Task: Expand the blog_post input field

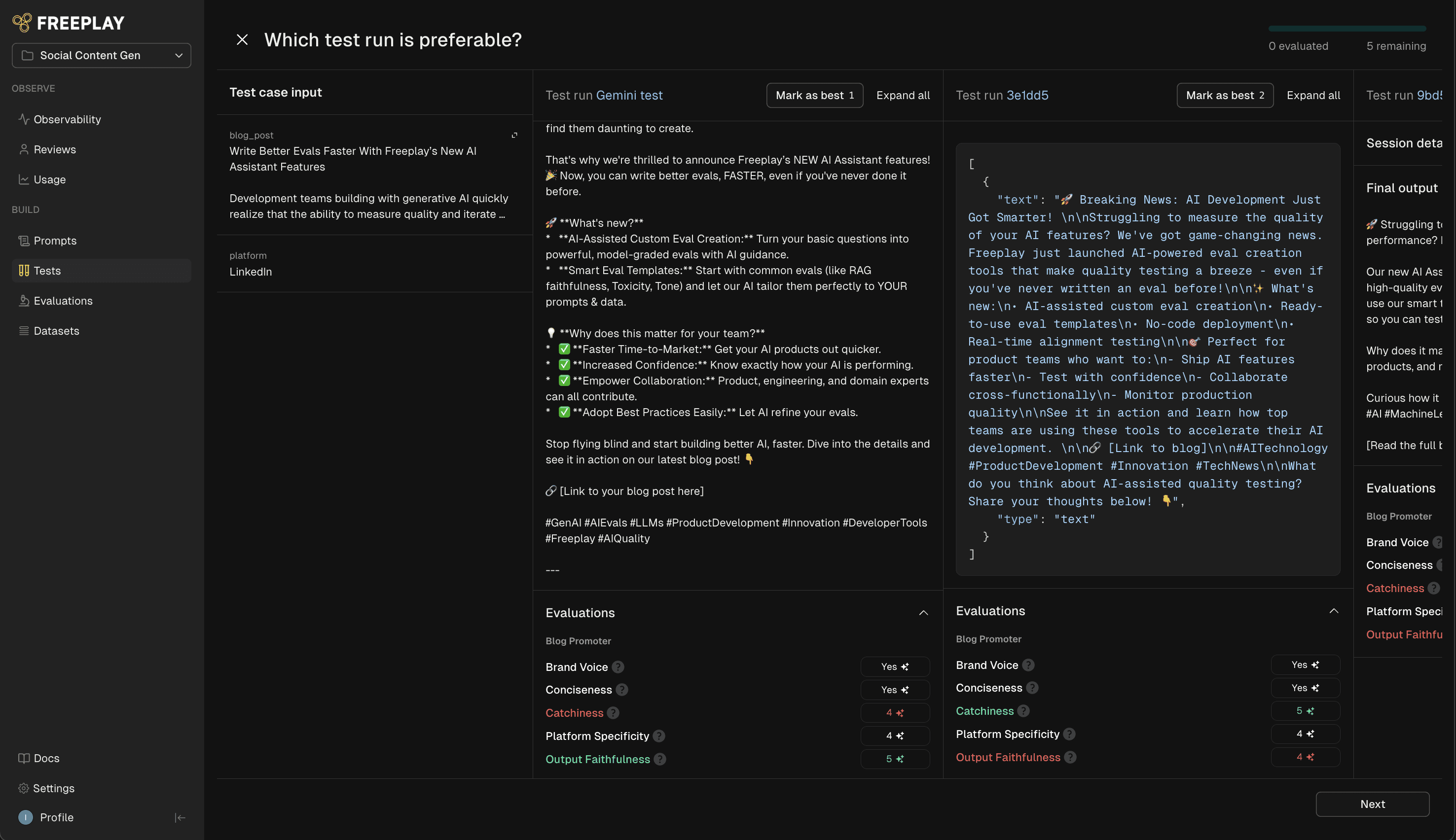Action: point(514,135)
